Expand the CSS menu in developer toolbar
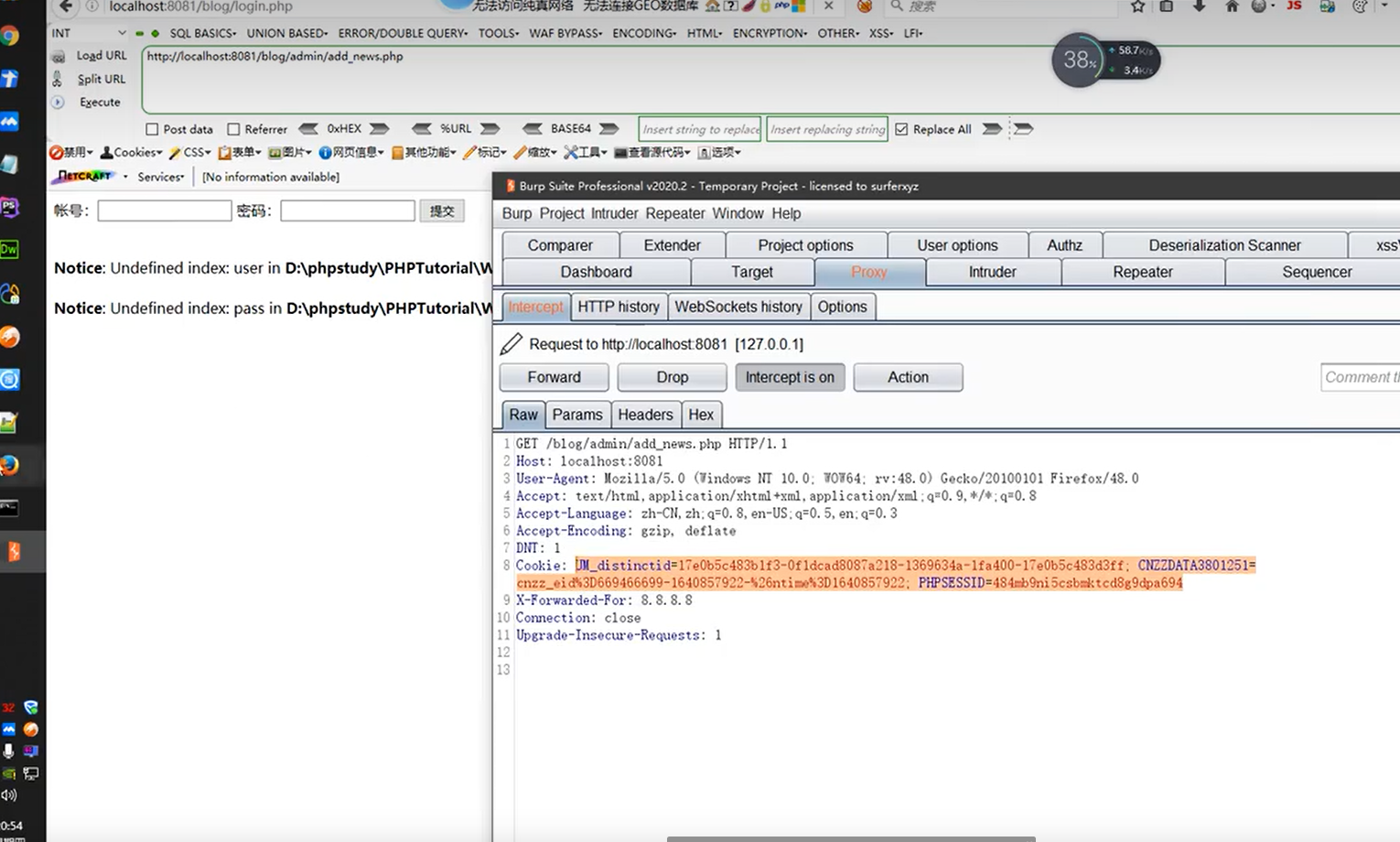 [x=190, y=153]
